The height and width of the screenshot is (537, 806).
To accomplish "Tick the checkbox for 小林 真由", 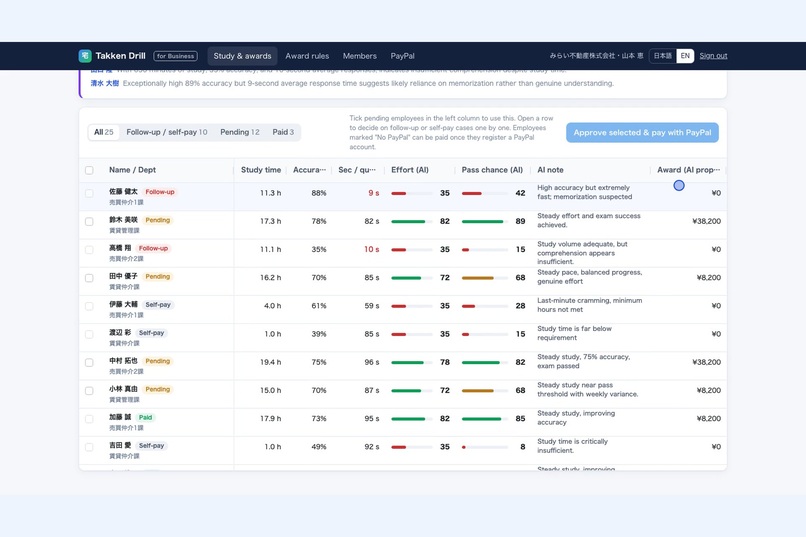I will point(89,391).
